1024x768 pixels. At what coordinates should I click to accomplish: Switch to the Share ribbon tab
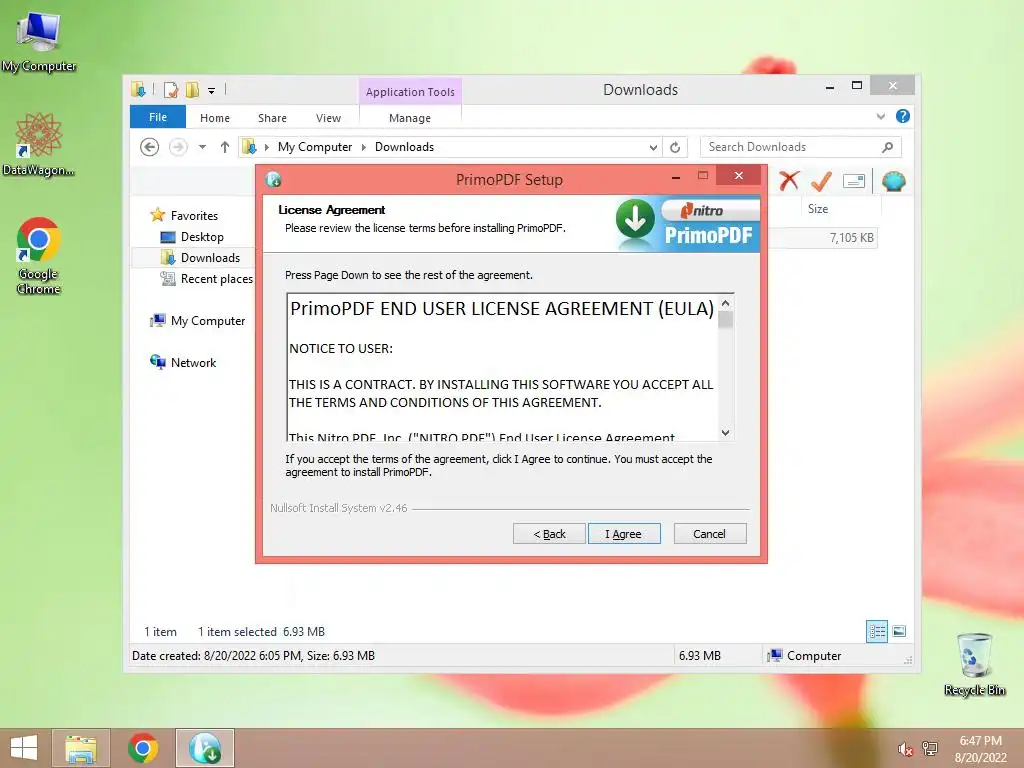click(272, 118)
